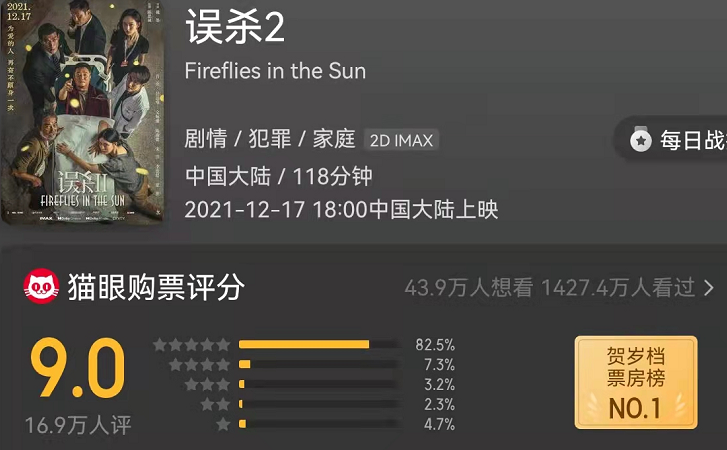Click the single-star rating row icon

(223, 424)
